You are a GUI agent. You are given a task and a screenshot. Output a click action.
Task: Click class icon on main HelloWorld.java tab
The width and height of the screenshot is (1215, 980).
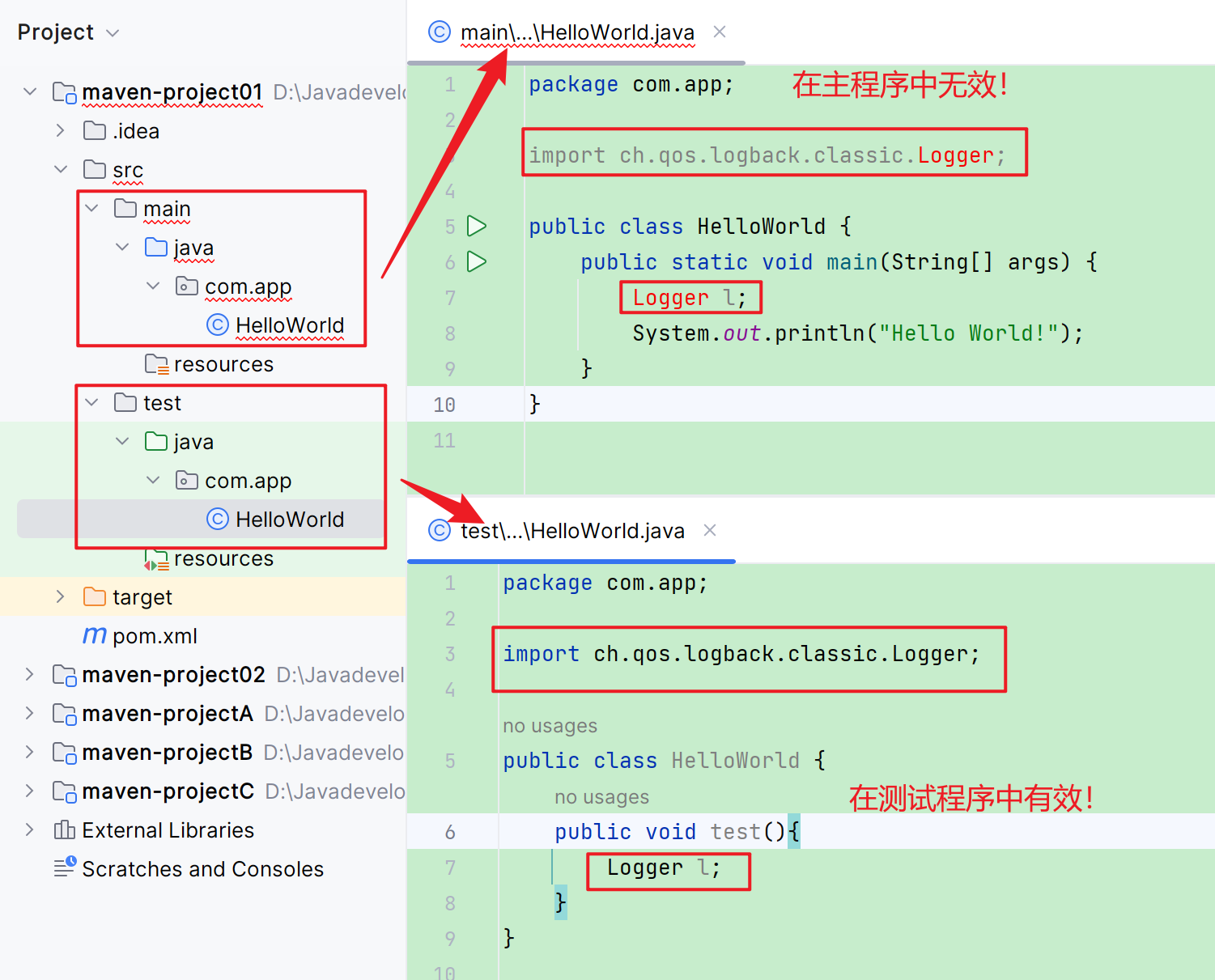coord(439,32)
